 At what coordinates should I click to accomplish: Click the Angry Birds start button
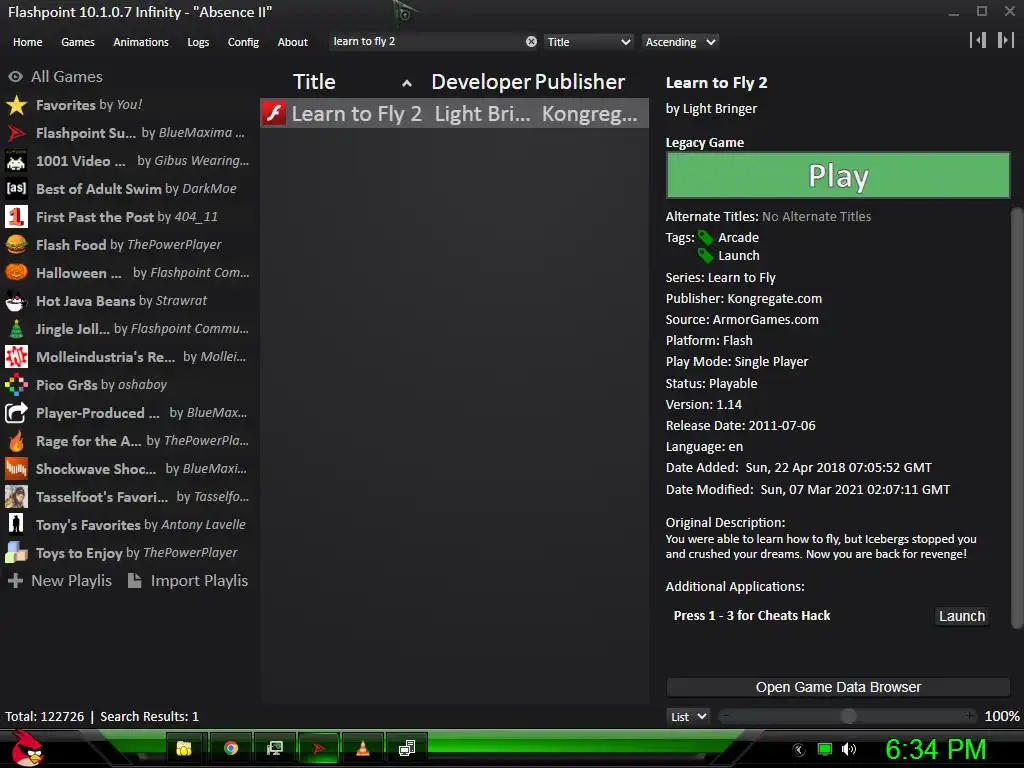tap(26, 749)
